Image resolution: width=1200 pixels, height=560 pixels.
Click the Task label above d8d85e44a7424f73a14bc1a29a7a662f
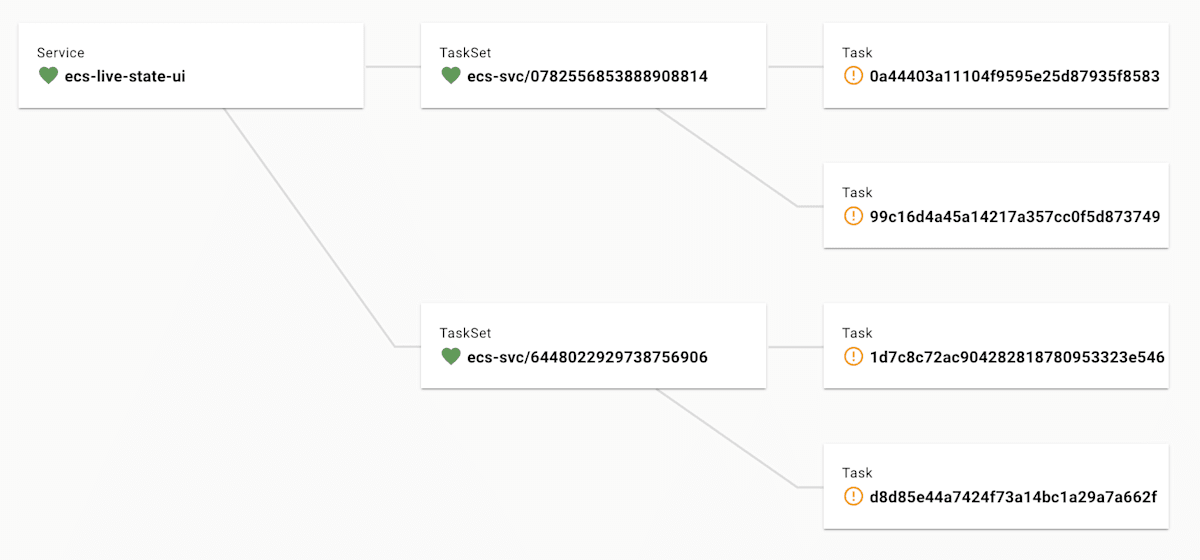click(857, 473)
